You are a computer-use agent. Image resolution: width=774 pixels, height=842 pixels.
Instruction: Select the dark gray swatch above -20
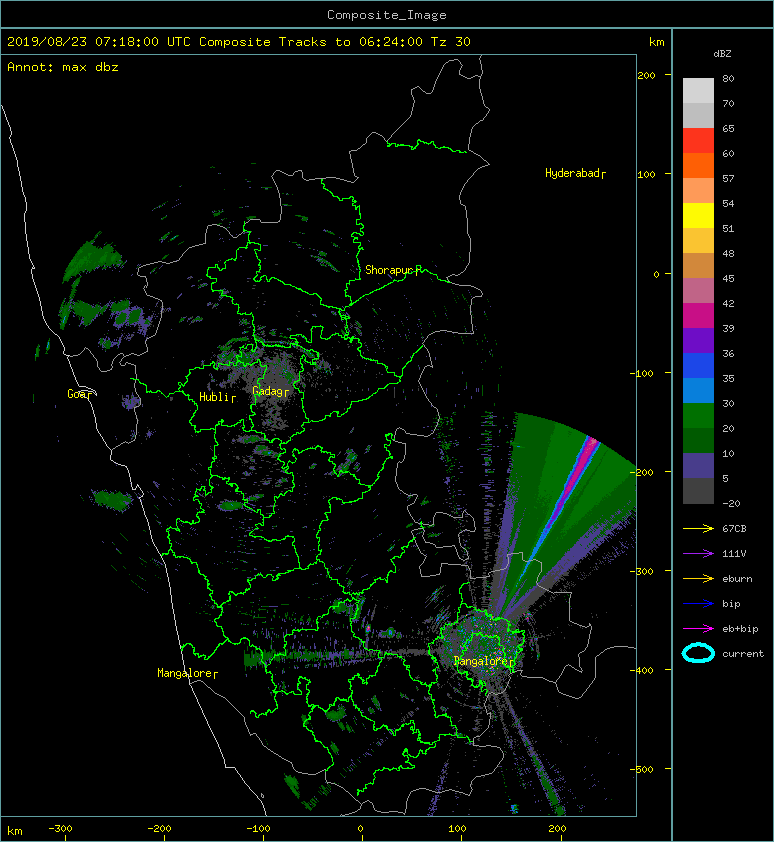[x=698, y=491]
